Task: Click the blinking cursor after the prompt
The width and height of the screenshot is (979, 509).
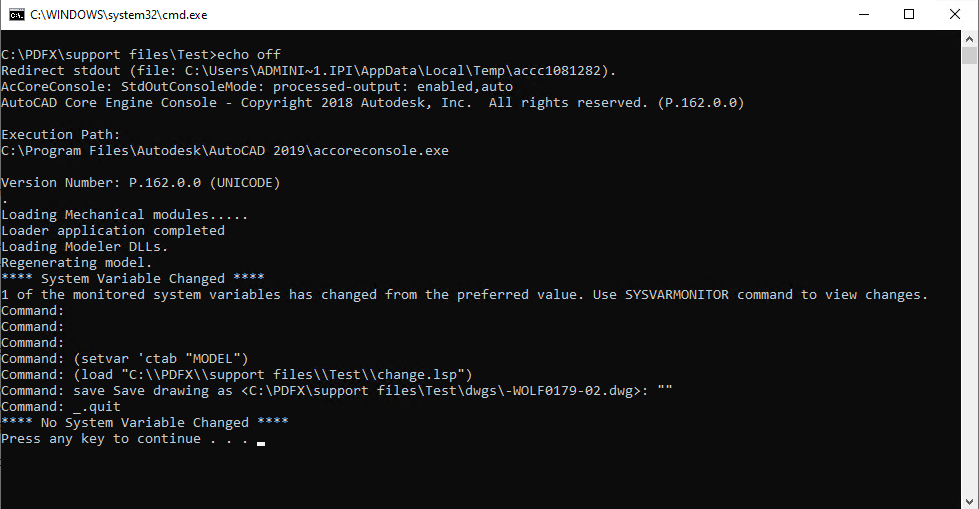Action: point(261,441)
